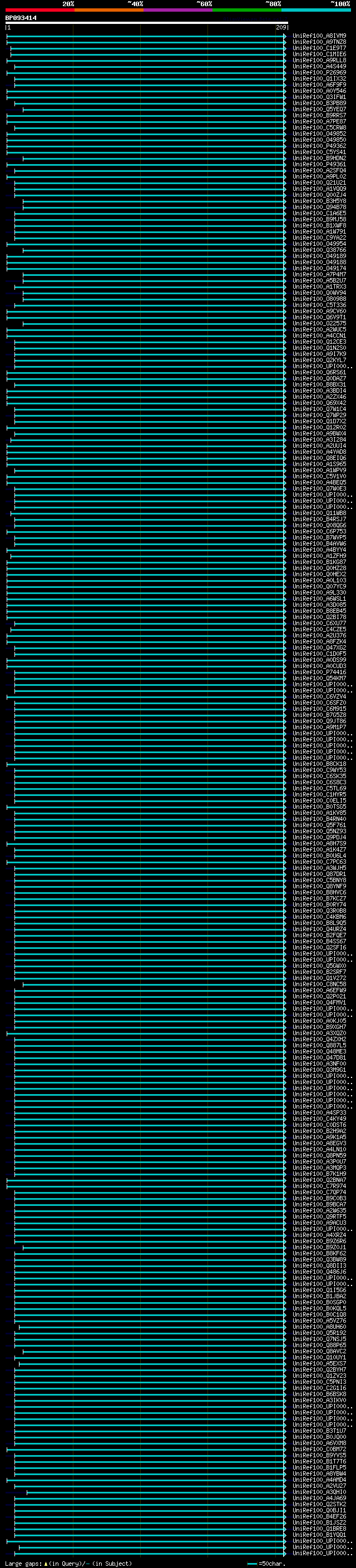Click the UniRef100_C5CRW8 label
Viewport: 356px width, 1568px height.
tap(319, 127)
